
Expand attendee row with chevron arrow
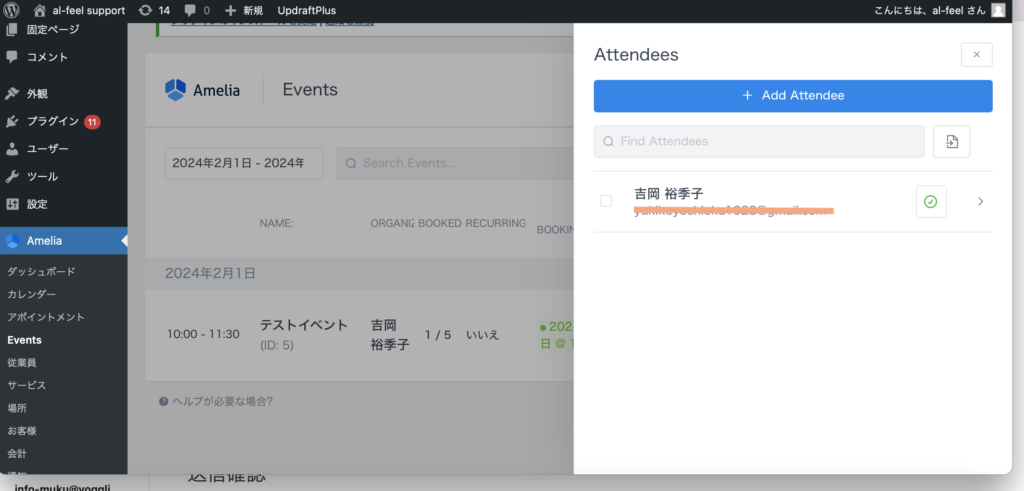tap(980, 201)
